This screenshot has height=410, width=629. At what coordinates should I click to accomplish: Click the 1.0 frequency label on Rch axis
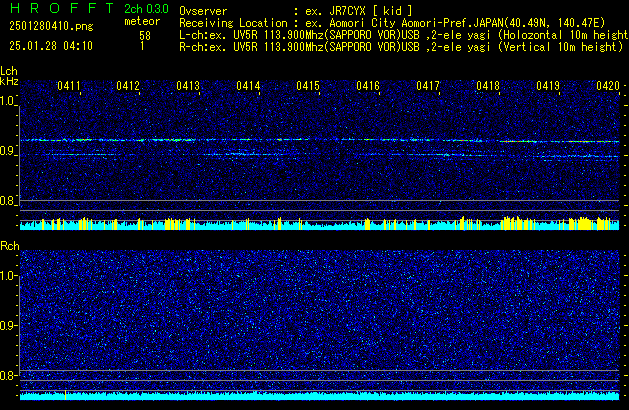click(x=7, y=276)
